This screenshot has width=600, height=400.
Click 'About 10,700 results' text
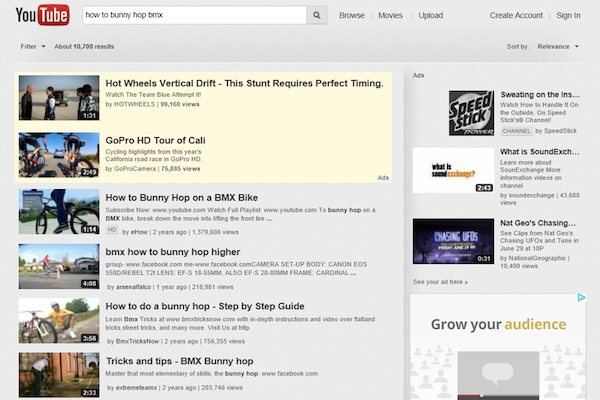[x=84, y=47]
